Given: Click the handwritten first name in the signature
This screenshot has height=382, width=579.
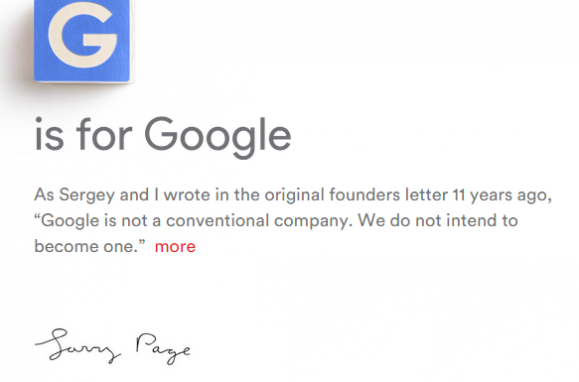Looking at the screenshot, I should (x=78, y=345).
